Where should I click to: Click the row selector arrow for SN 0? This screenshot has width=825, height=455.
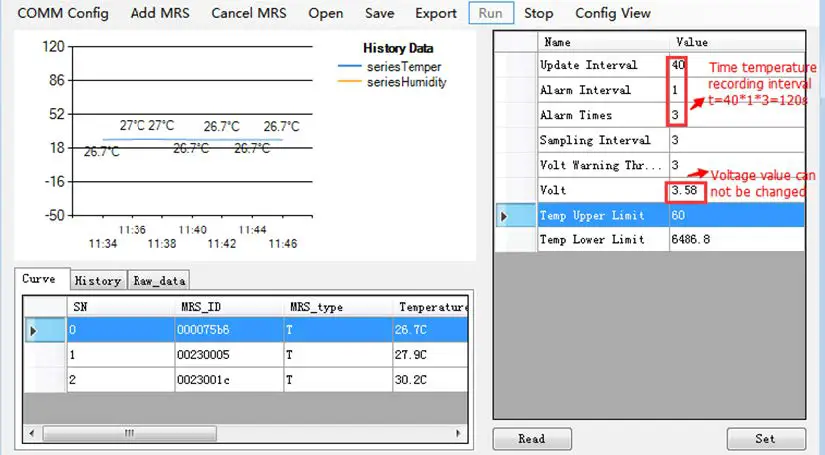pyautogui.click(x=45, y=330)
